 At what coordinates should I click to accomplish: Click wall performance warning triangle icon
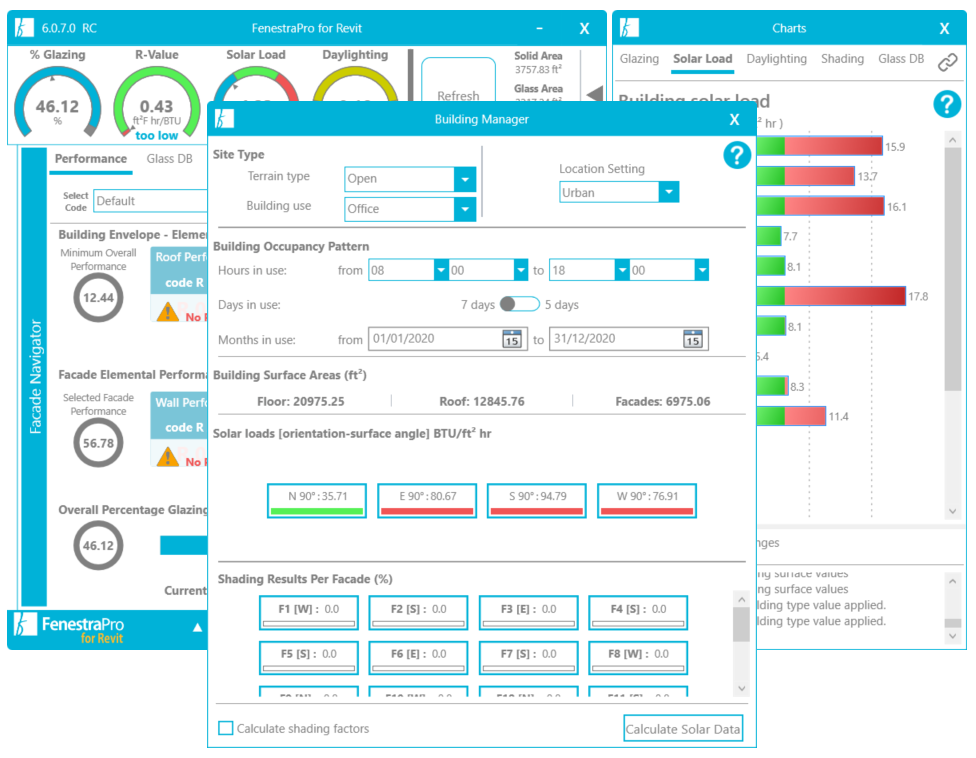[x=168, y=457]
